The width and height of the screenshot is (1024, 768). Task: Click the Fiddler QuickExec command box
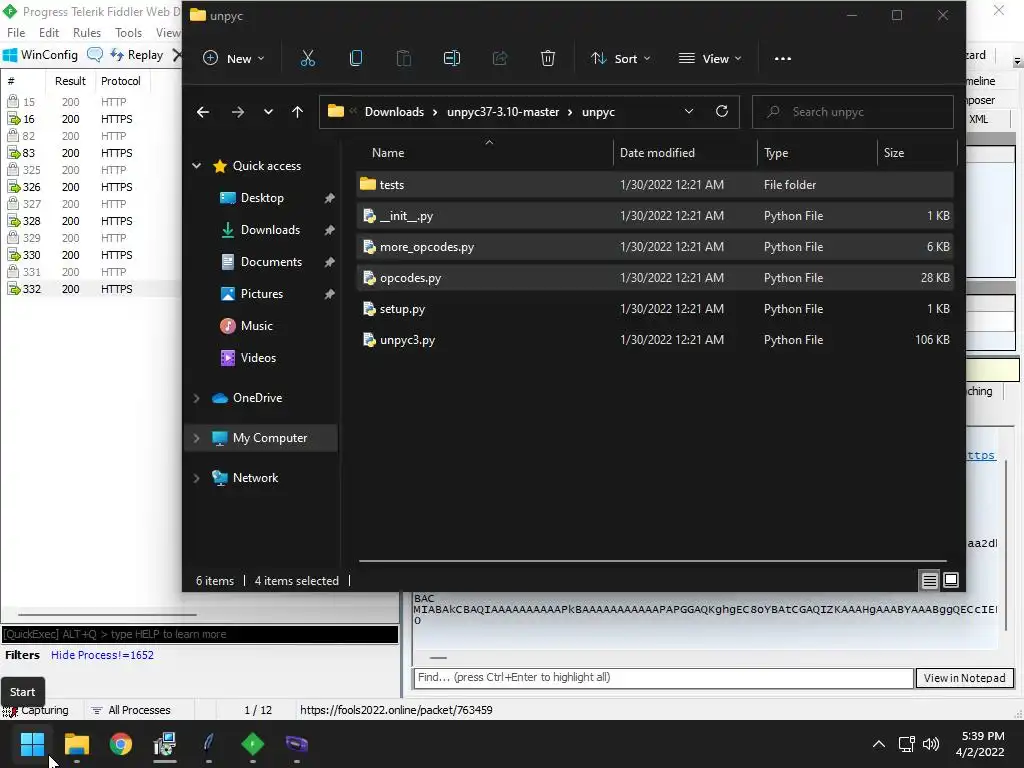[200, 634]
